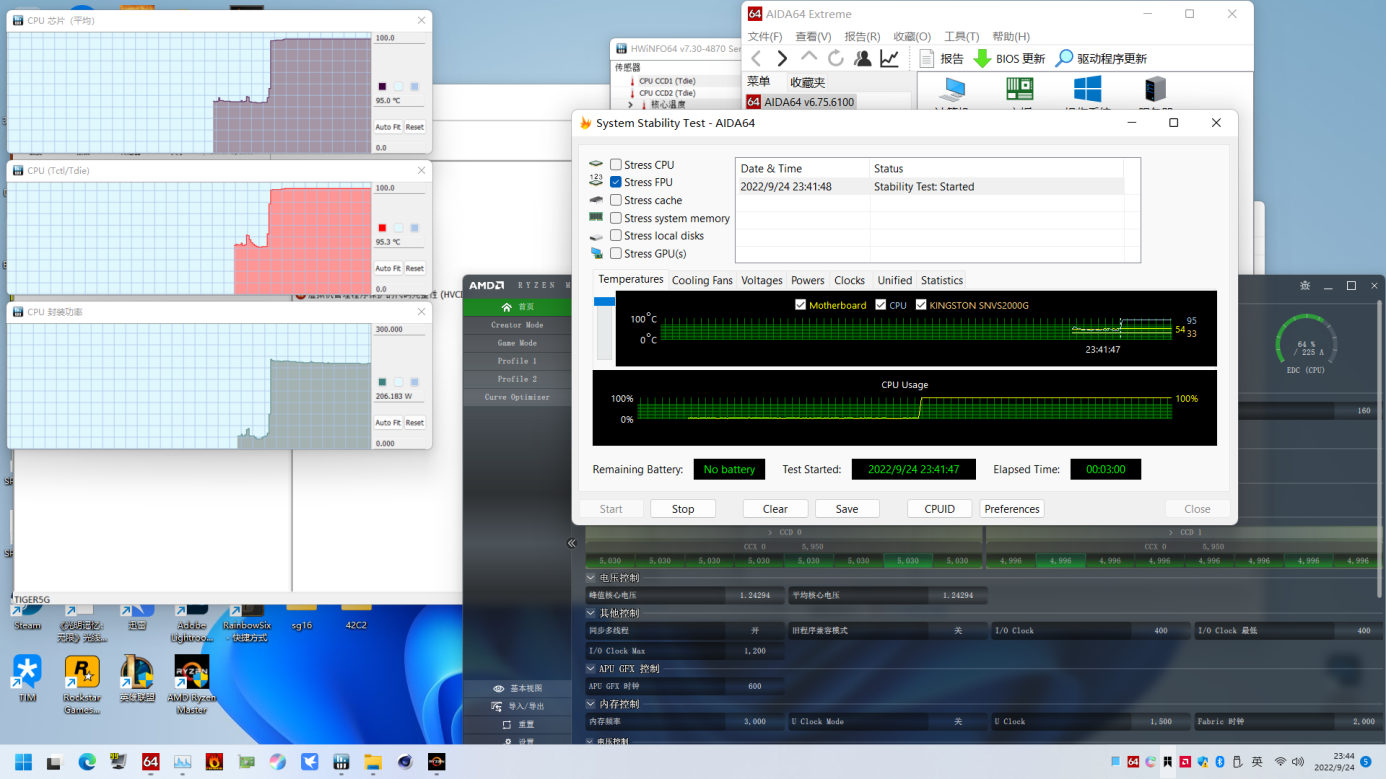This screenshot has width=1386, height=779.
Task: Open the driver update magnifier icon
Action: pos(1064,59)
